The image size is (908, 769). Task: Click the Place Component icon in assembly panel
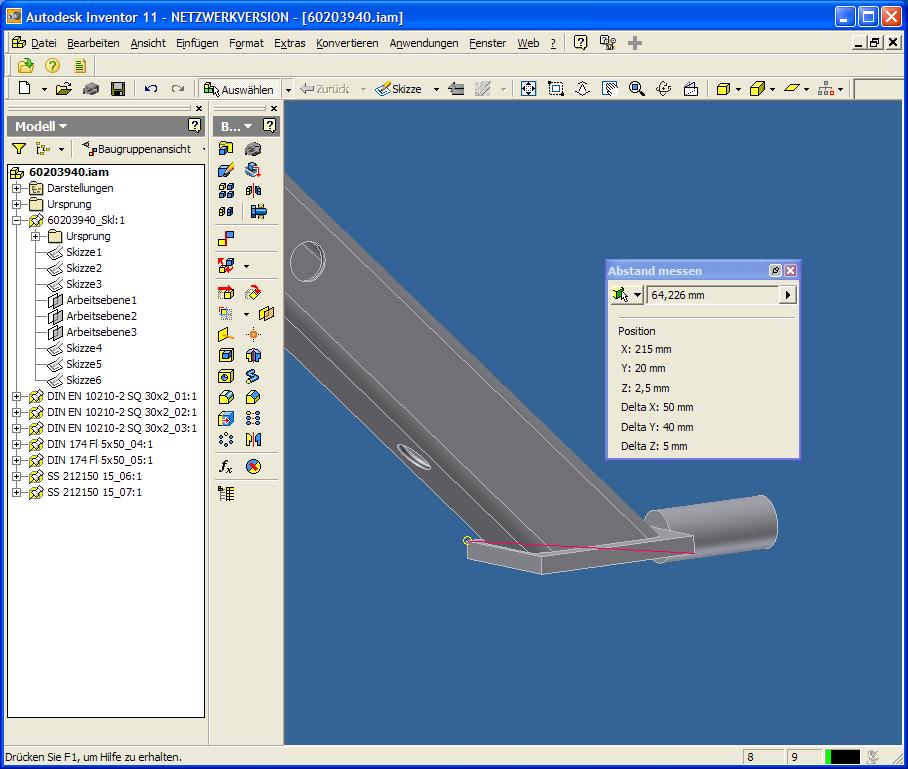point(226,149)
